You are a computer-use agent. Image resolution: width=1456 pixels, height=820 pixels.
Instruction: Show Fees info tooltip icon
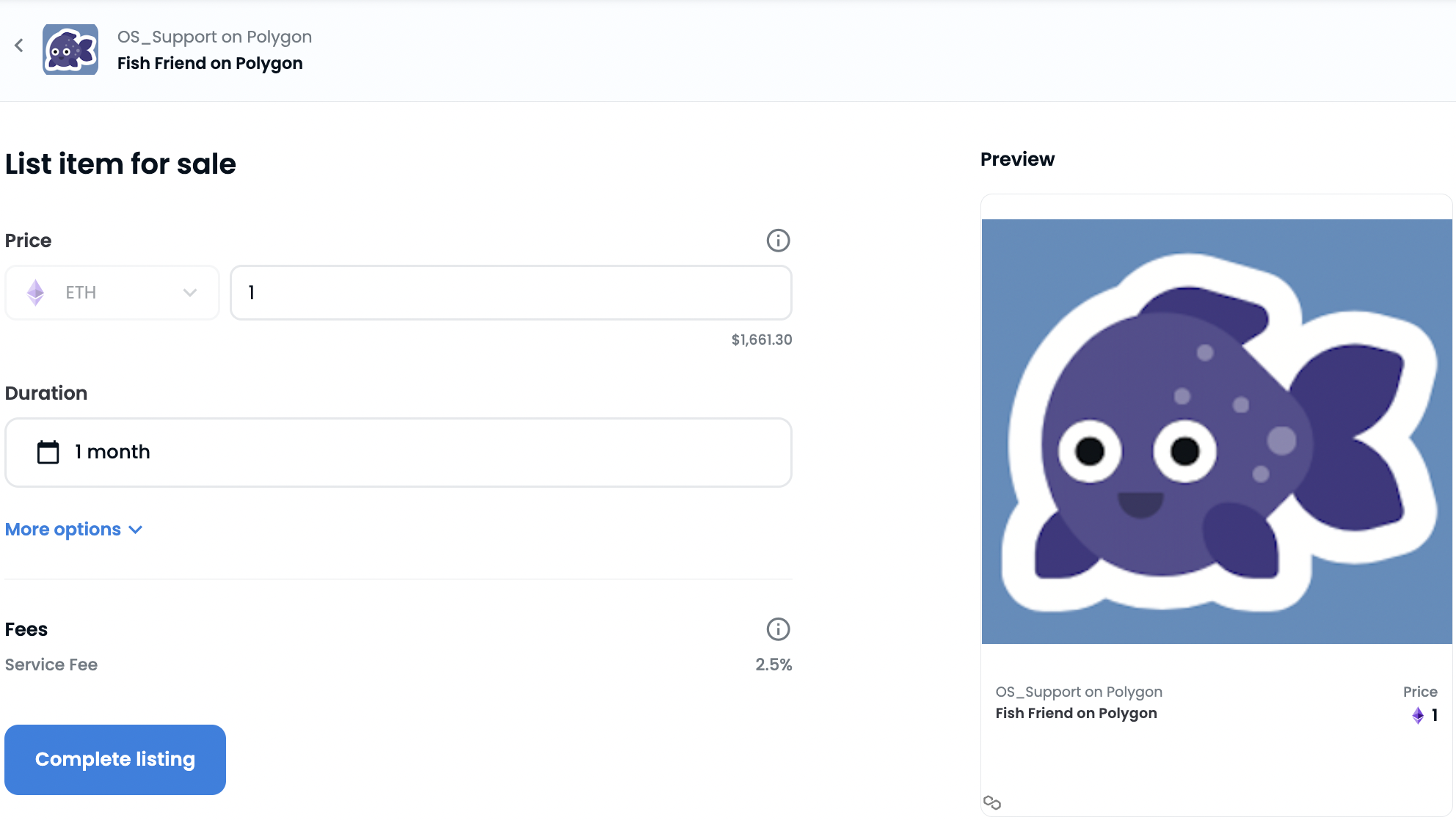(x=778, y=629)
